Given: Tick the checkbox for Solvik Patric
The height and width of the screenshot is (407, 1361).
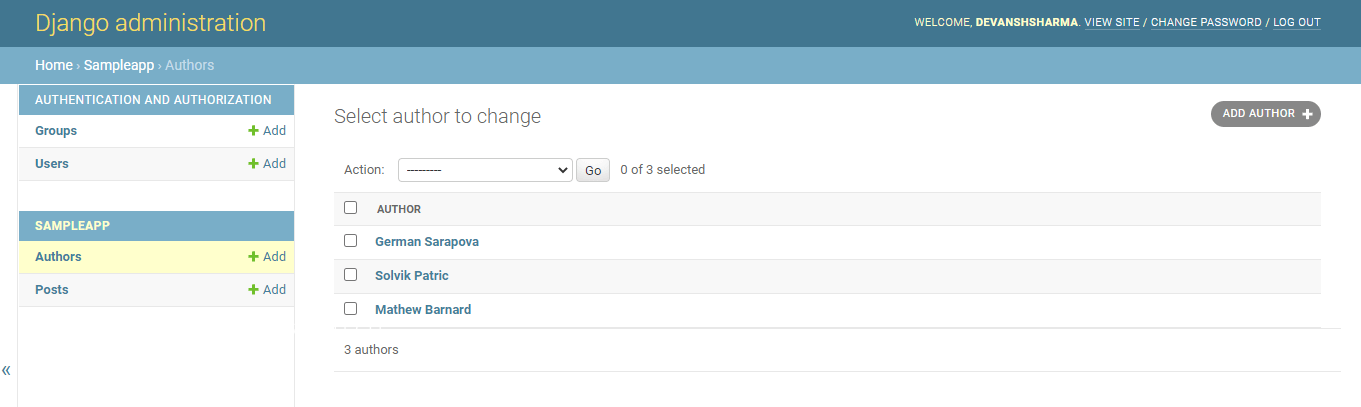Looking at the screenshot, I should click(350, 274).
